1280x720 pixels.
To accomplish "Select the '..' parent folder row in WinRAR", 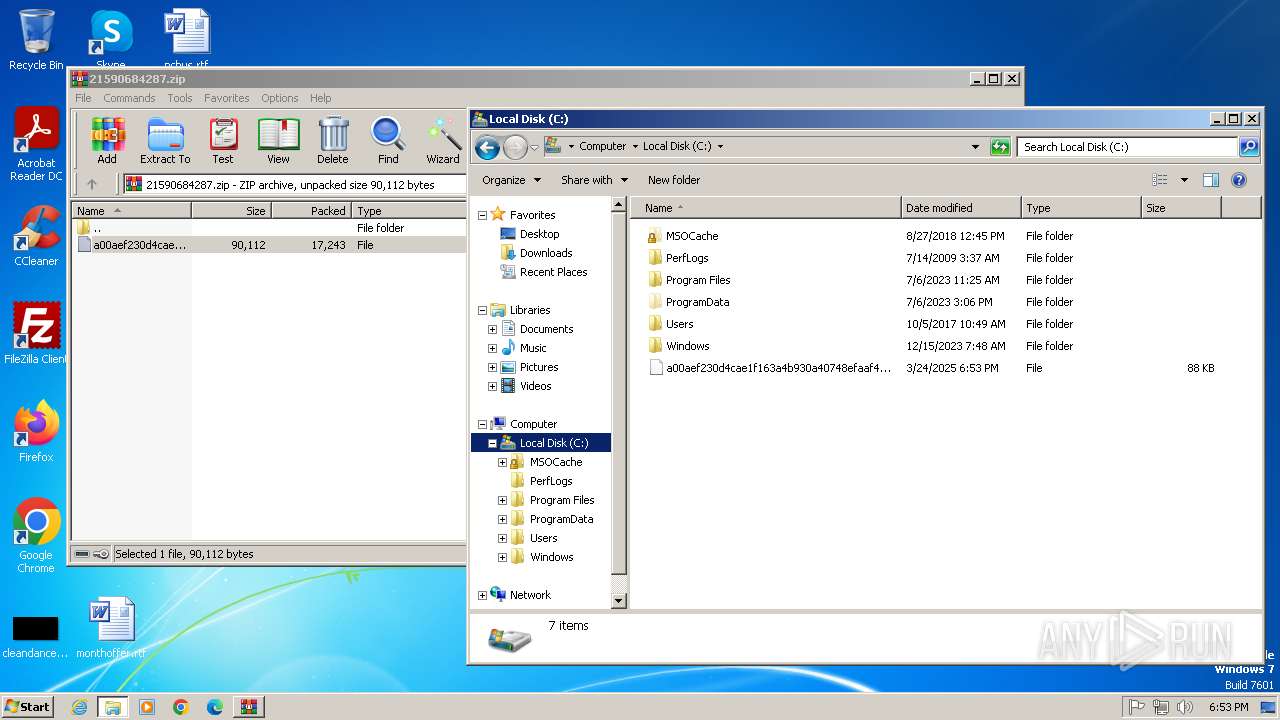I will [x=97, y=228].
